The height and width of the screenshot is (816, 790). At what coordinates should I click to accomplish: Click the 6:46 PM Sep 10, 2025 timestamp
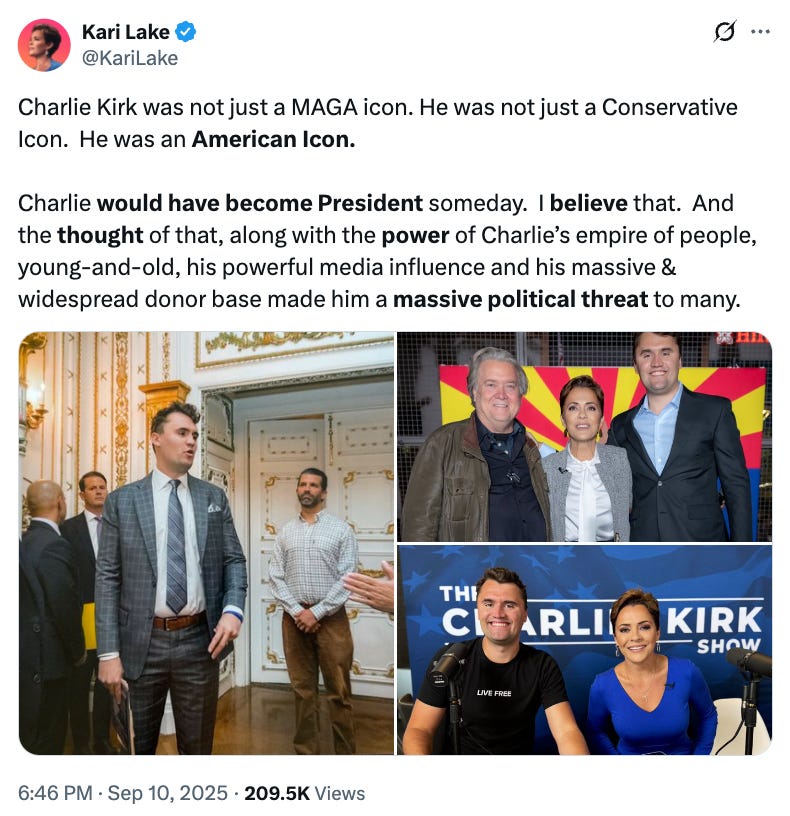coord(123,793)
